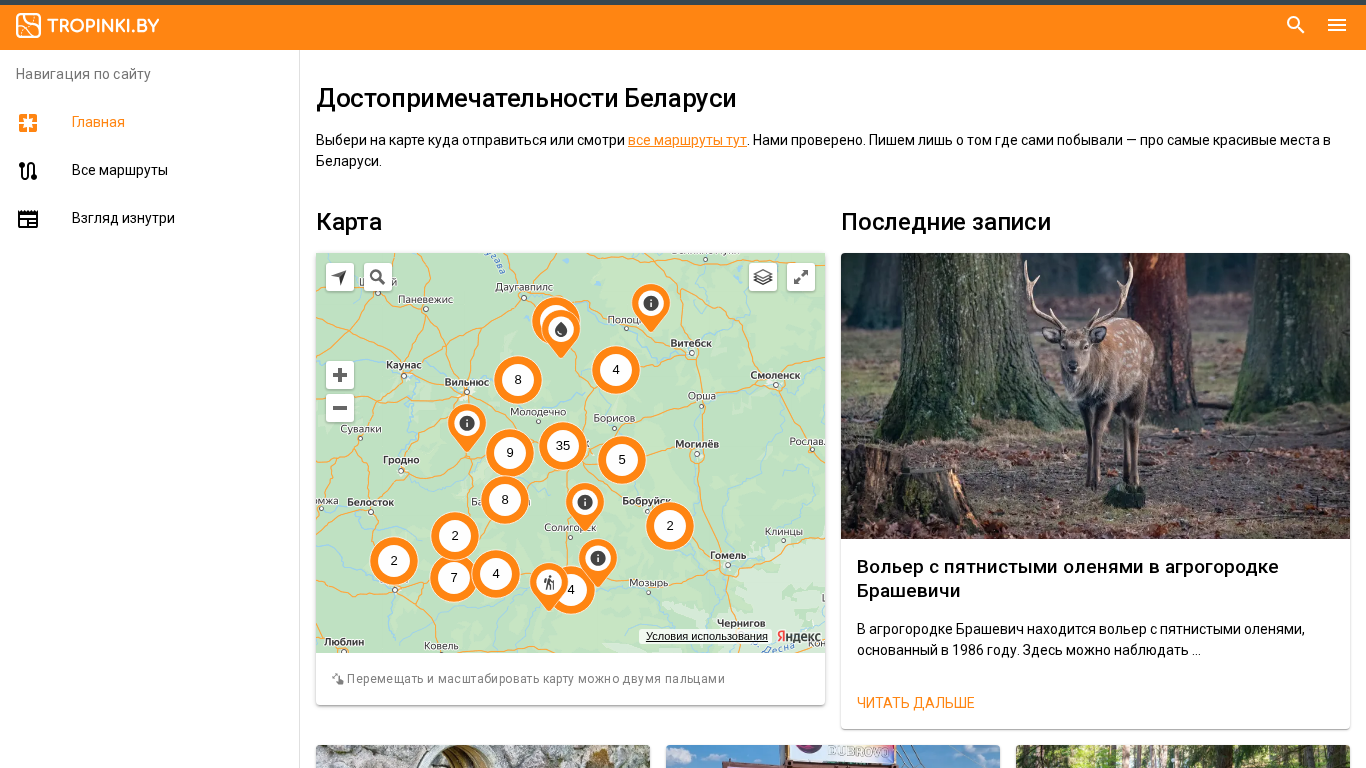The width and height of the screenshot is (1366, 768).
Task: Click the water drop pin marker
Action: pyautogui.click(x=561, y=330)
